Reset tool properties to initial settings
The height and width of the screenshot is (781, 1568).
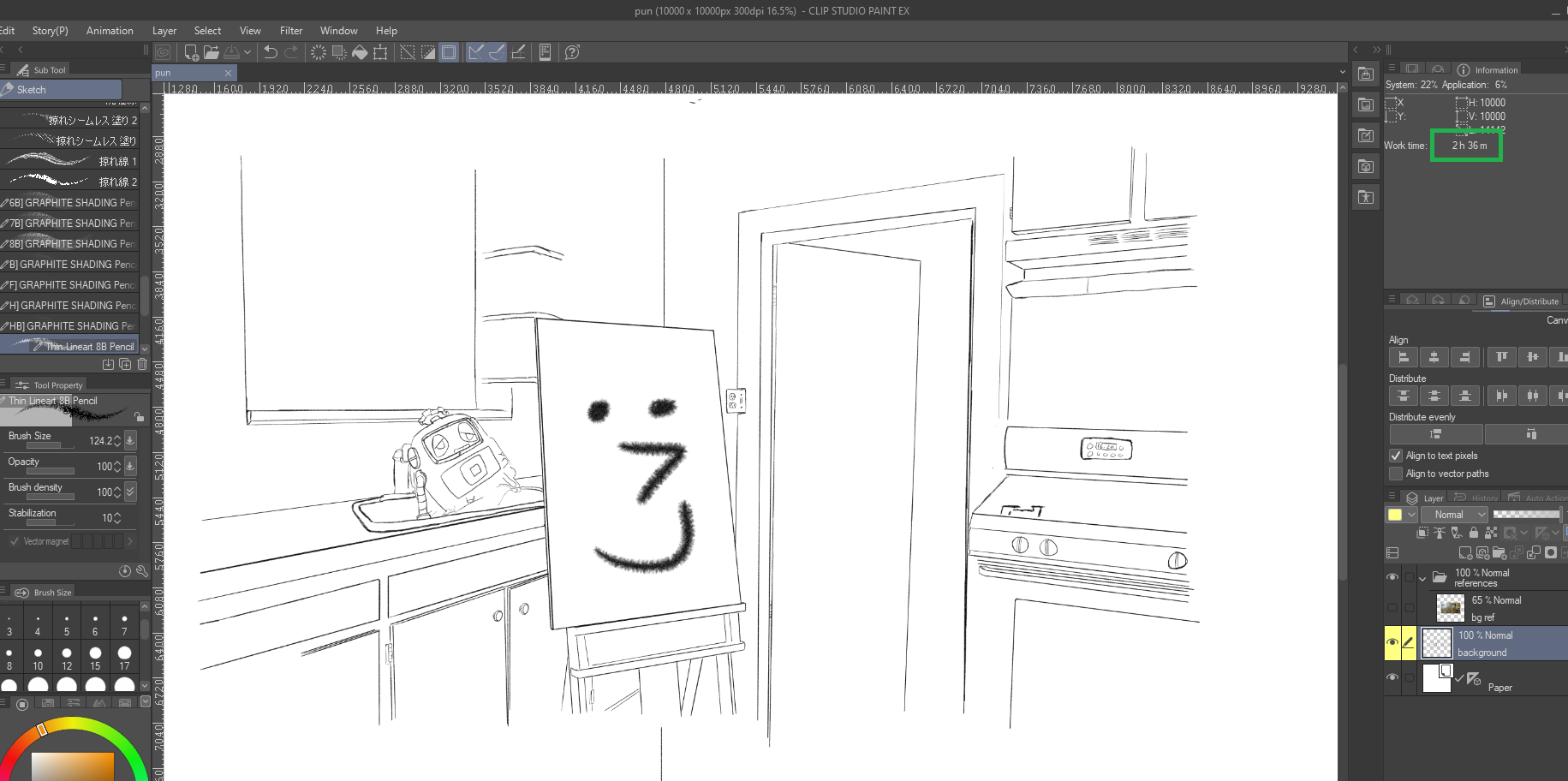(x=125, y=570)
